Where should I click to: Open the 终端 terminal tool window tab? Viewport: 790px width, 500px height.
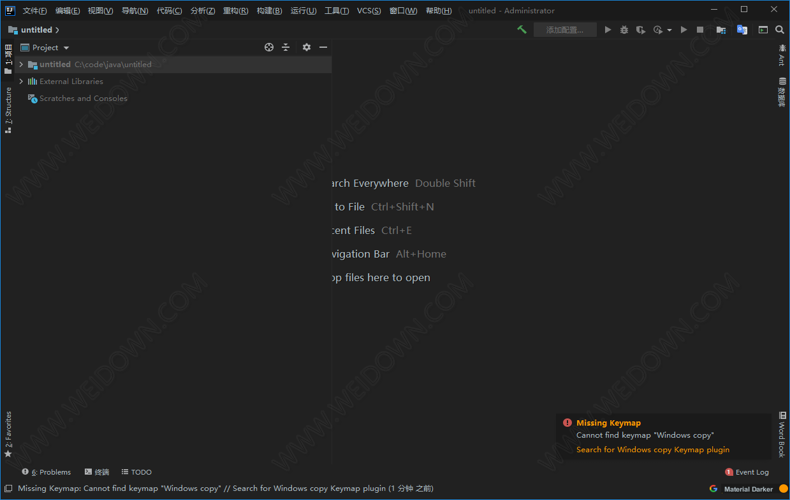tap(97, 472)
